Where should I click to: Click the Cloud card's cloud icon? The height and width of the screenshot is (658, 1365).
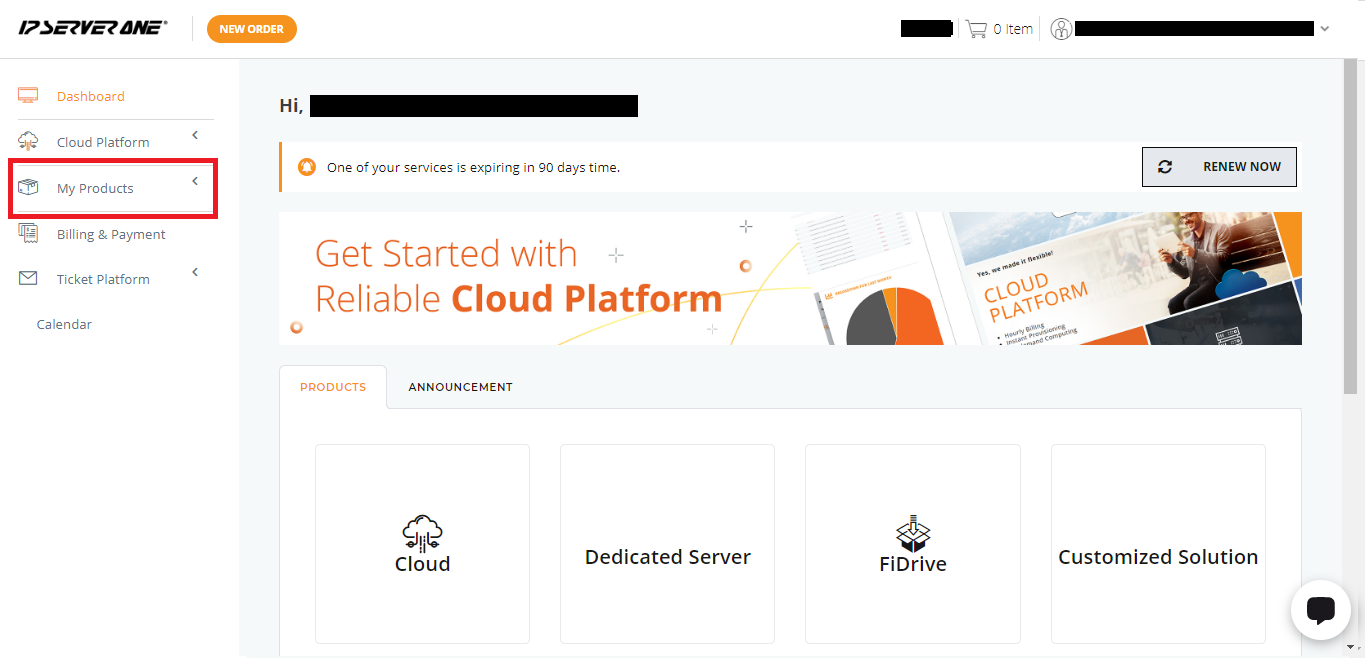(422, 534)
